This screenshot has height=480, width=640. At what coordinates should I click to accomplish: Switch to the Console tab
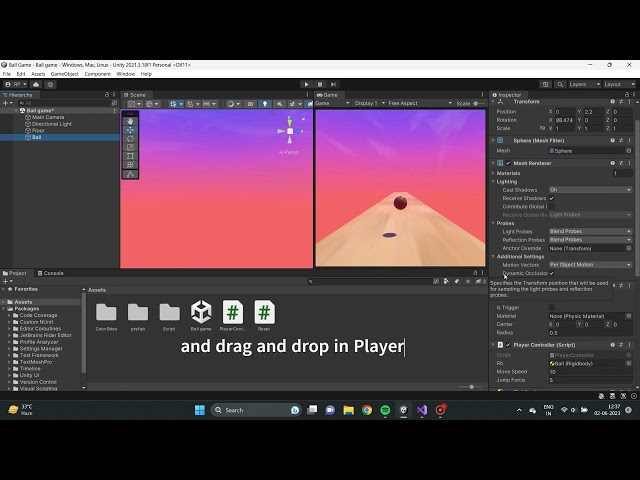tap(51, 273)
